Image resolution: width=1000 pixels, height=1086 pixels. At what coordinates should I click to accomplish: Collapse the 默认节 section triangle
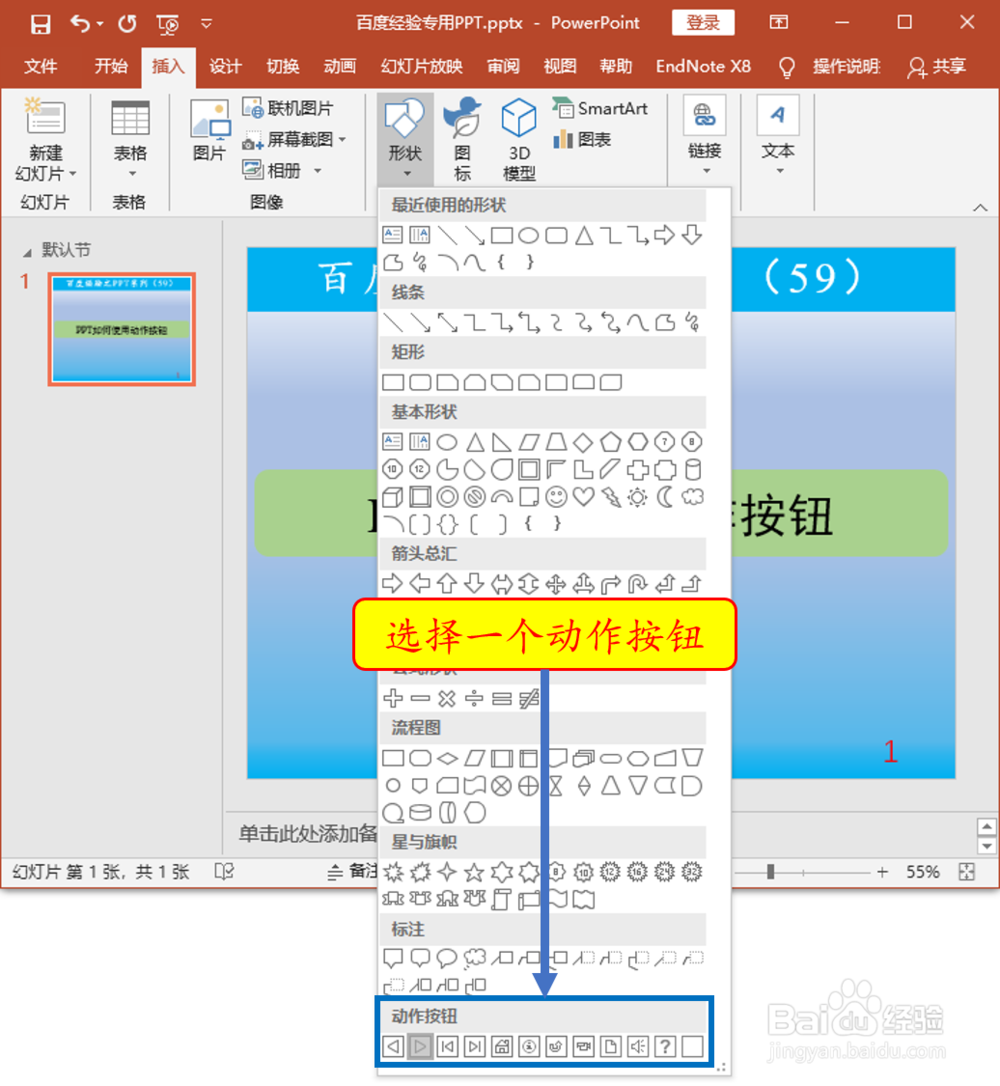click(27, 252)
